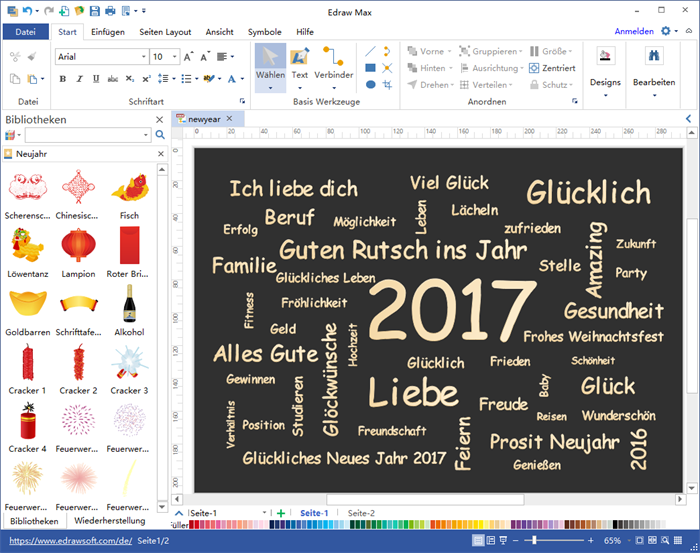Image resolution: width=700 pixels, height=553 pixels.
Task: Close the Neujahr library
Action: [161, 154]
